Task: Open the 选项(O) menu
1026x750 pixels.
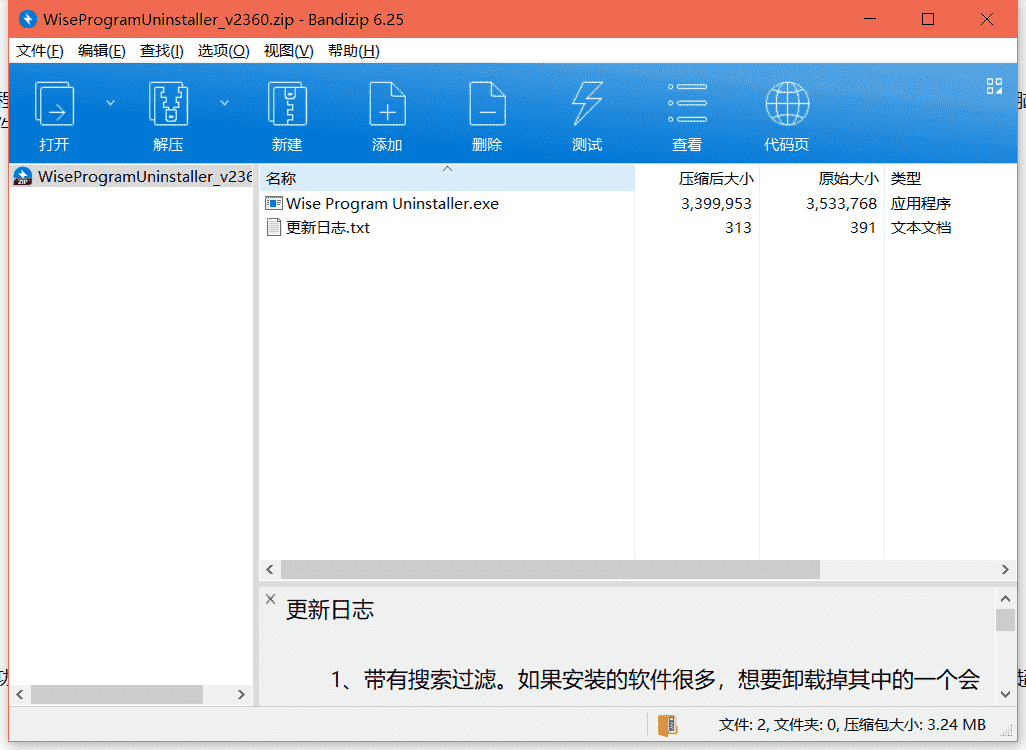Action: (x=224, y=51)
